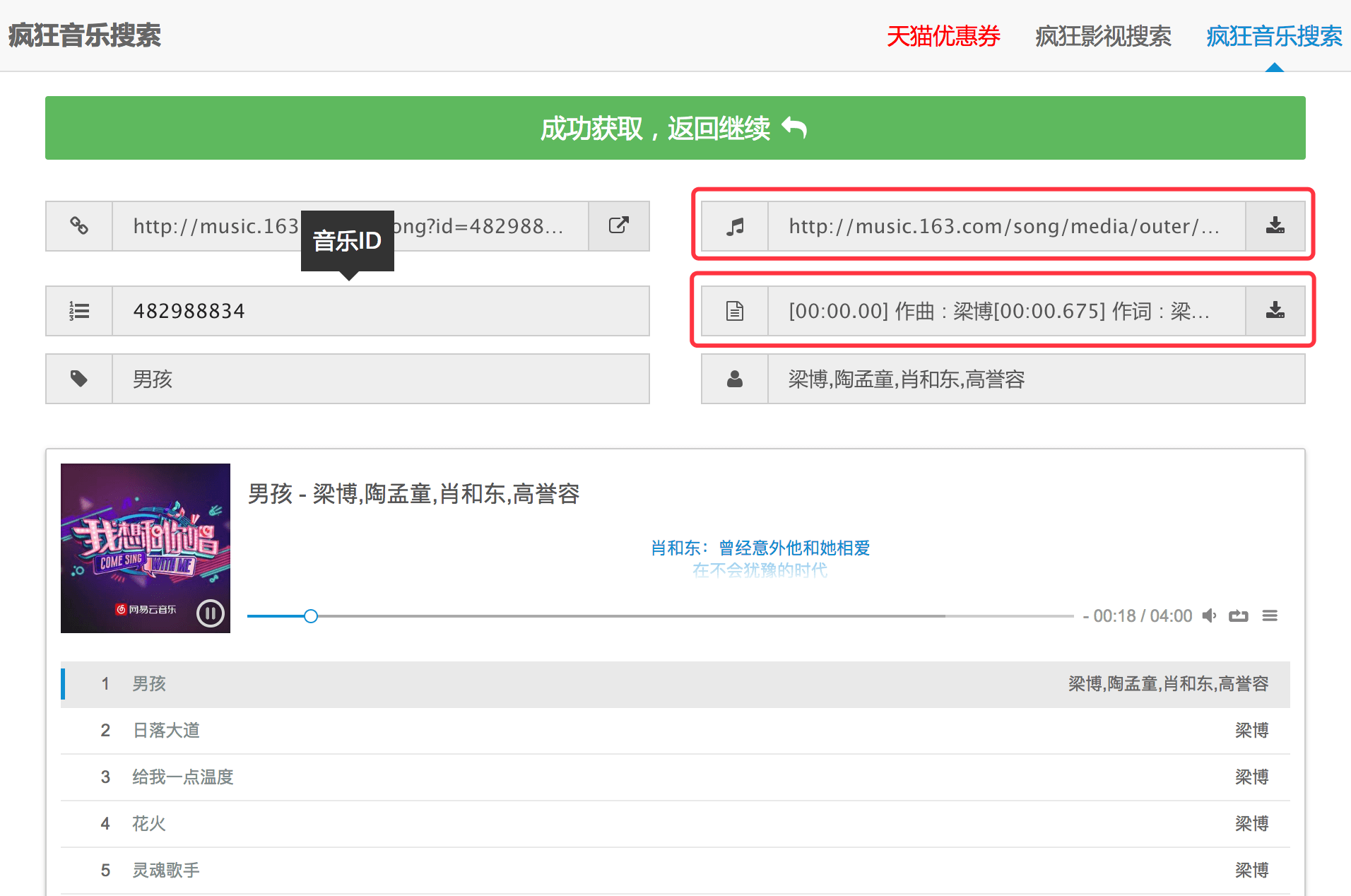Click the artist field 梁博,陶孟童,肖和东,高誉容
Screen dimensions: 1351x896
point(1037,379)
